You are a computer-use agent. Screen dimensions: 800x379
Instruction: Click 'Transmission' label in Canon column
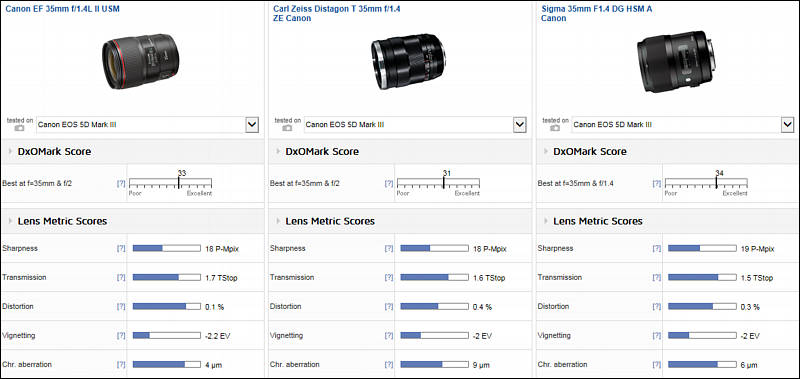[x=24, y=277]
